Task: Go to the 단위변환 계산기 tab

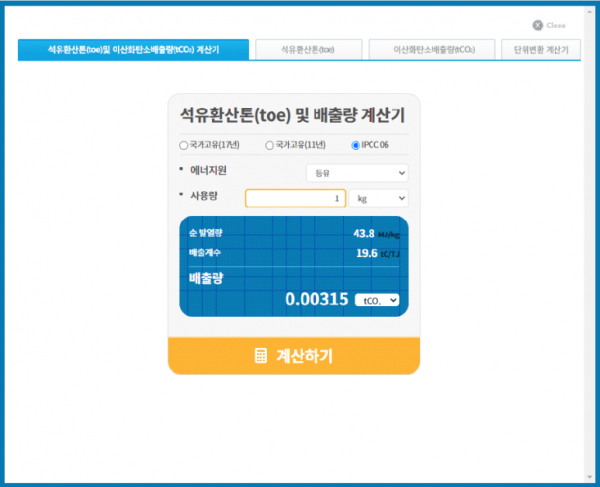Action: [x=540, y=49]
